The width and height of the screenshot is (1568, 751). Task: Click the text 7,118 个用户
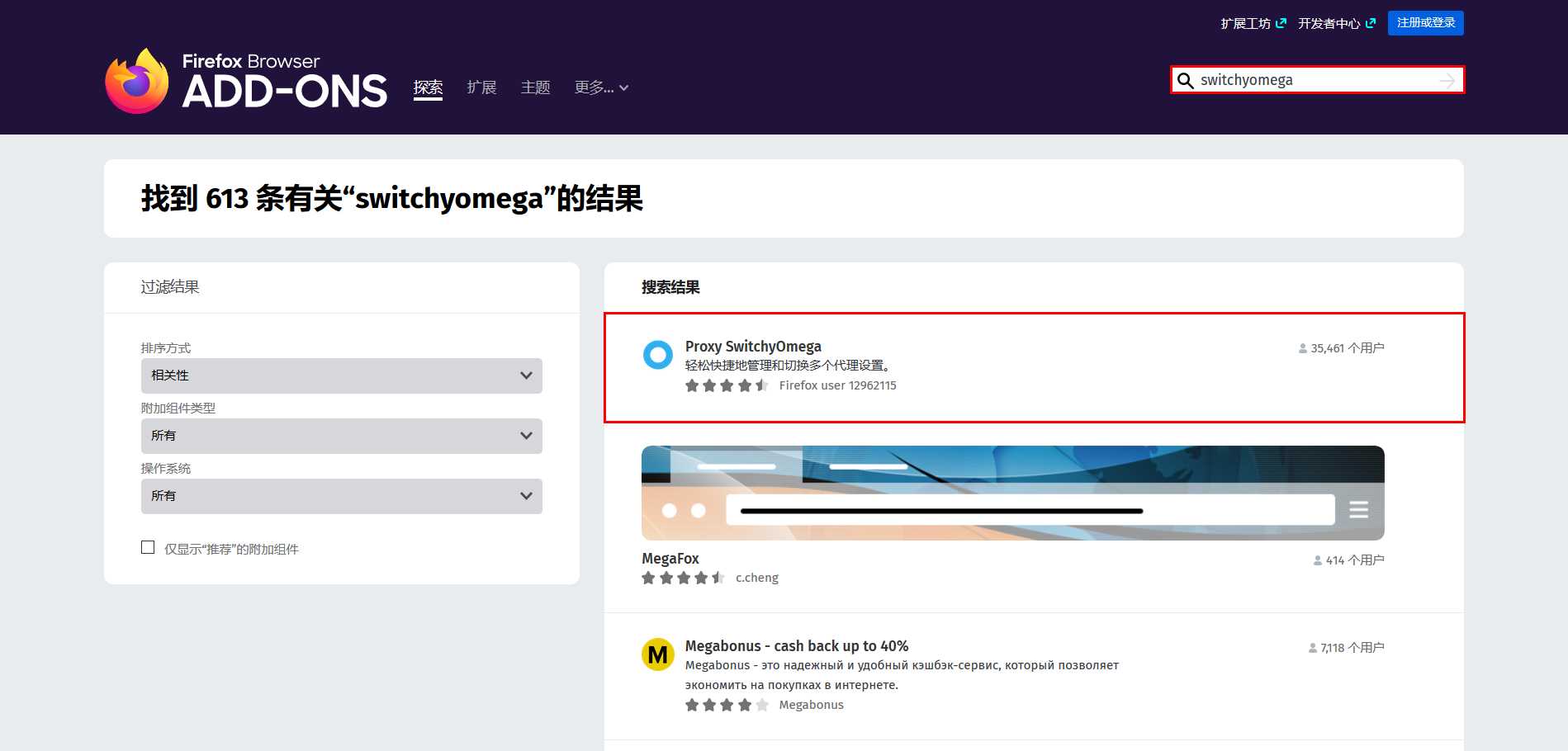[x=1352, y=648]
